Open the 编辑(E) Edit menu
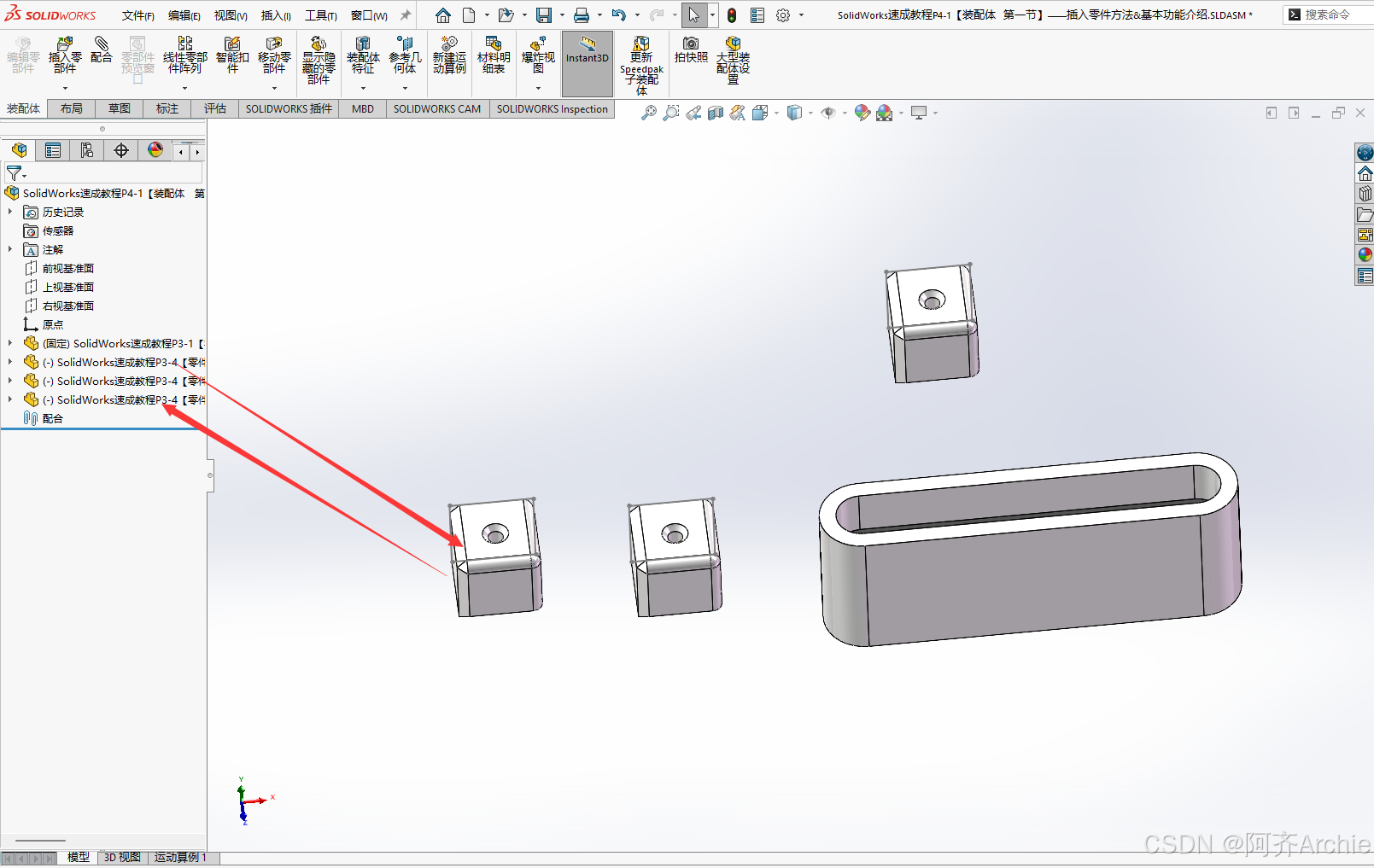Screen dimensions: 1374x868 [184, 15]
